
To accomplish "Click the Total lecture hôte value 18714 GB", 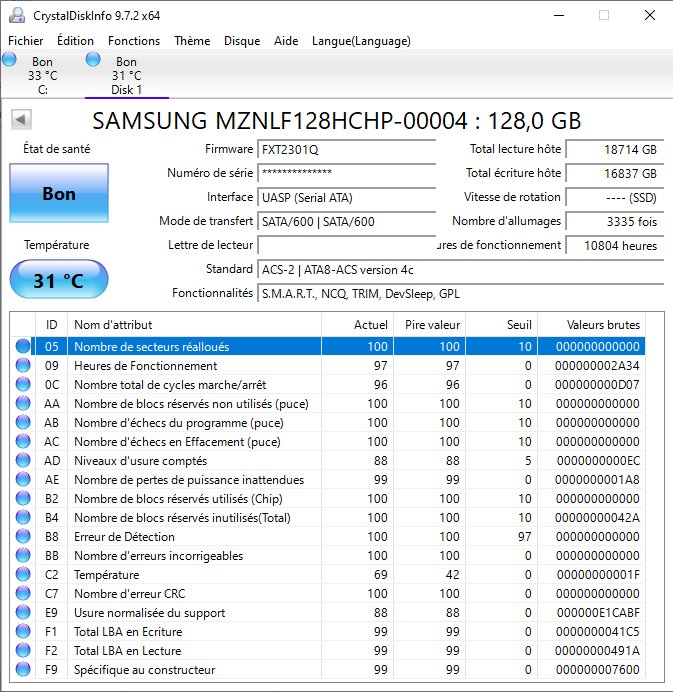I will click(x=615, y=150).
